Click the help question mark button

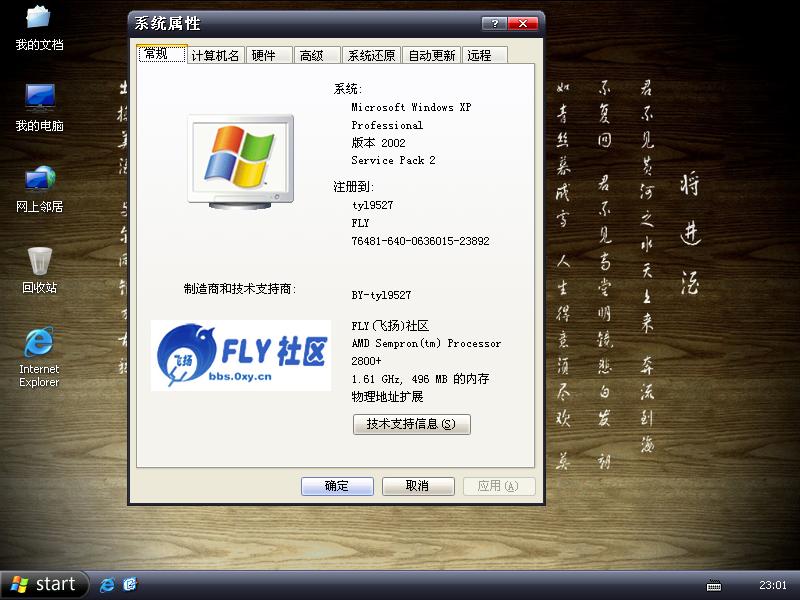point(494,23)
